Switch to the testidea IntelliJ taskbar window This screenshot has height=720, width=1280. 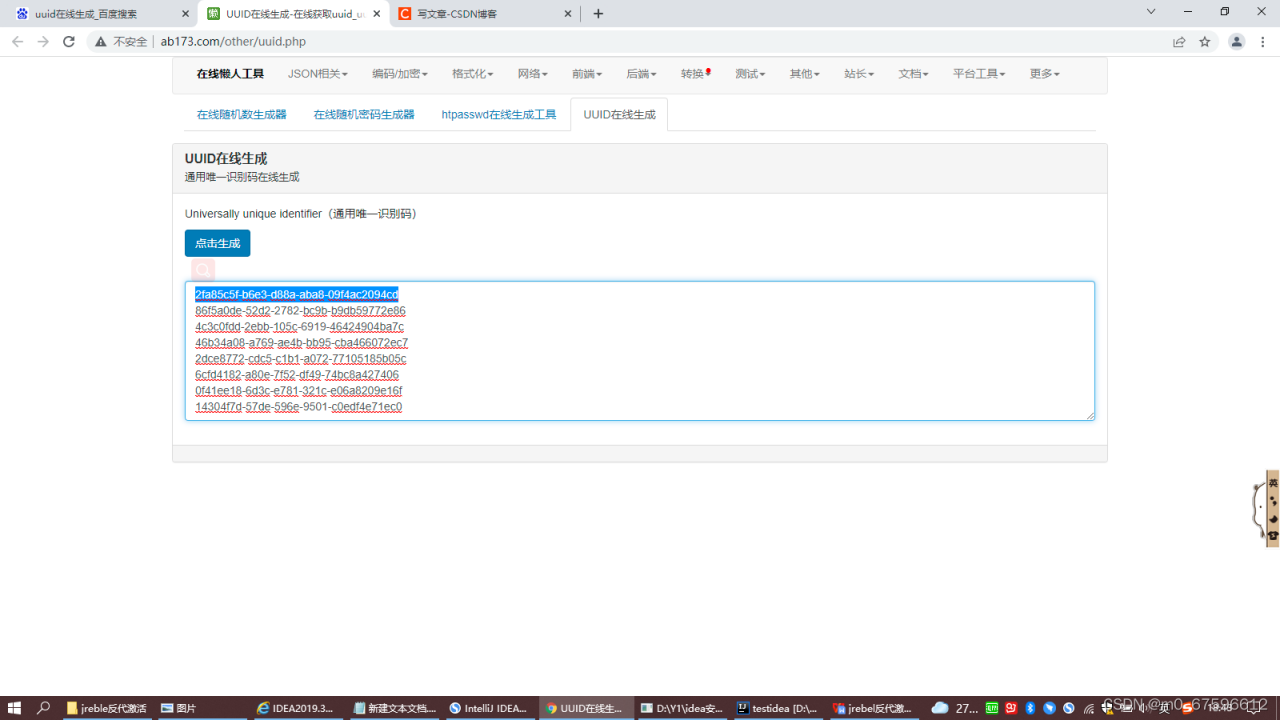pyautogui.click(x=777, y=708)
